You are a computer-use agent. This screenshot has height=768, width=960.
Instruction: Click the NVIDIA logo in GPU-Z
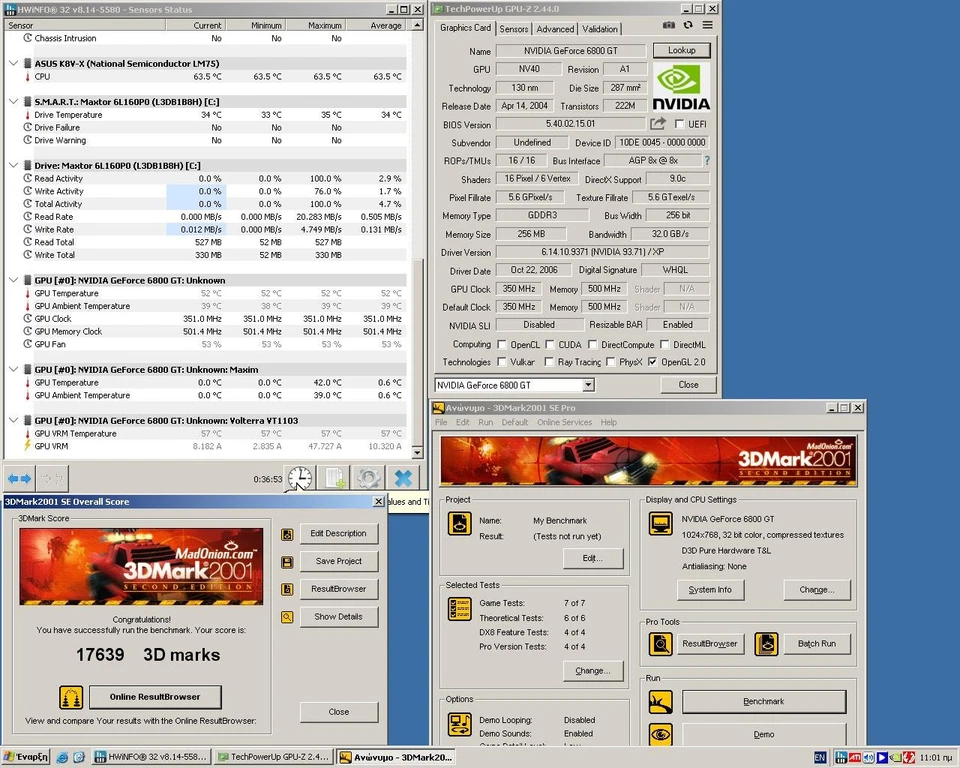(681, 85)
